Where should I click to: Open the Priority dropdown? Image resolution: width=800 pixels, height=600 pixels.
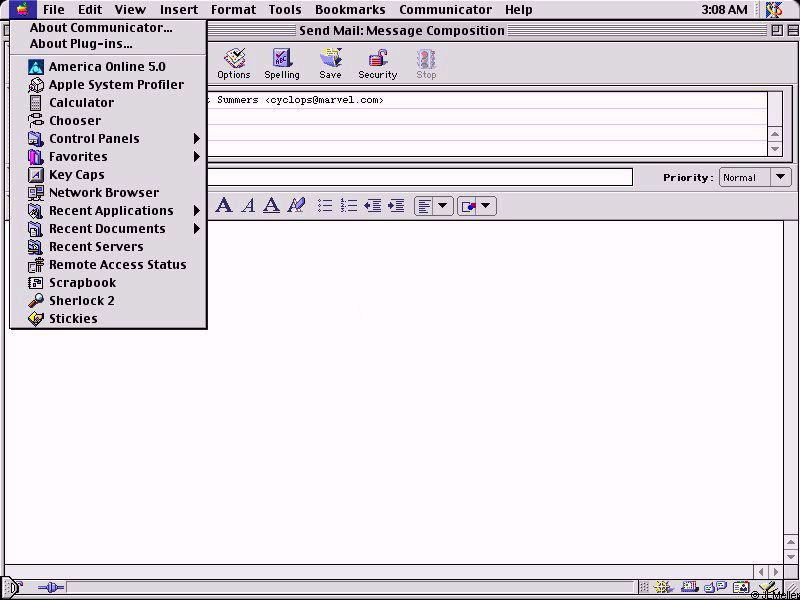click(755, 178)
